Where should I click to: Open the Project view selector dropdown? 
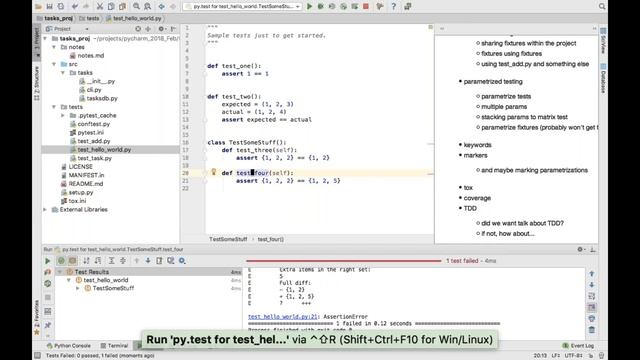click(x=67, y=29)
